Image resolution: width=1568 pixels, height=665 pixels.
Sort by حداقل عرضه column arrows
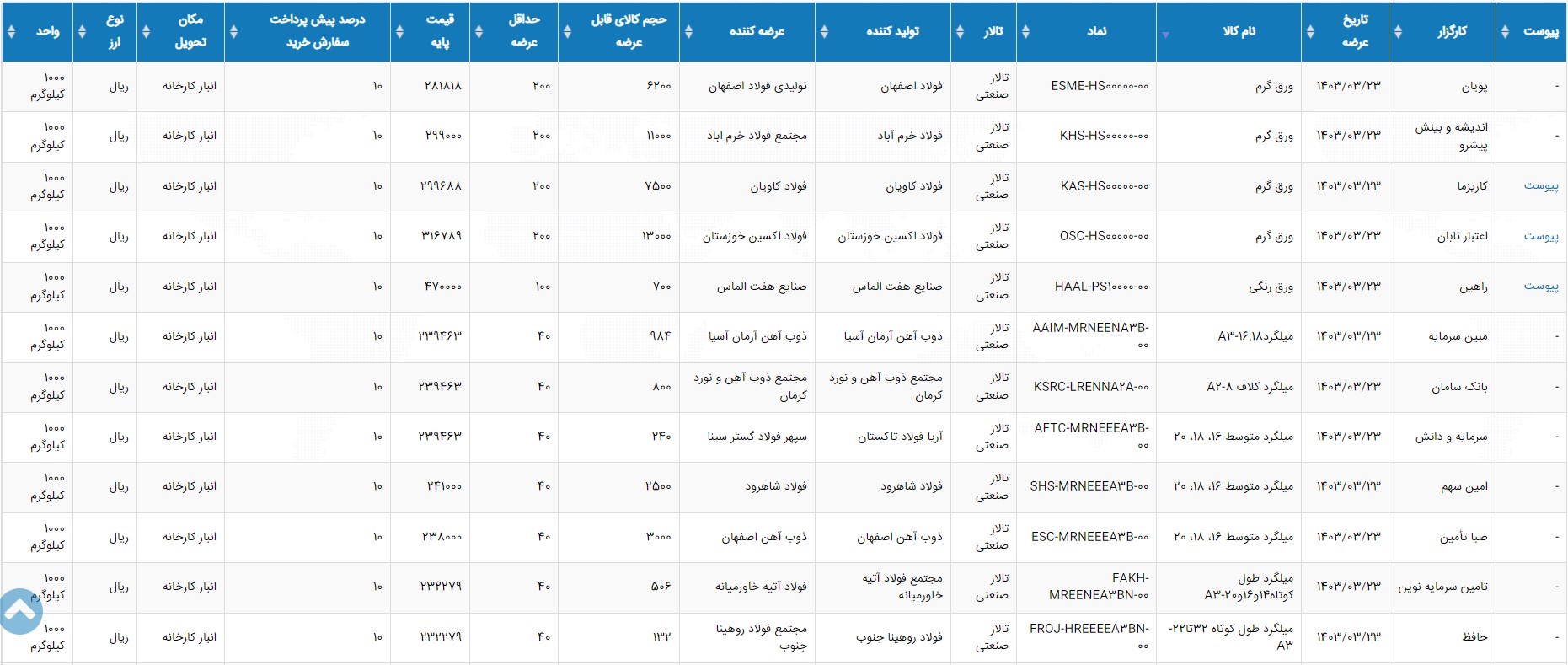tap(479, 31)
